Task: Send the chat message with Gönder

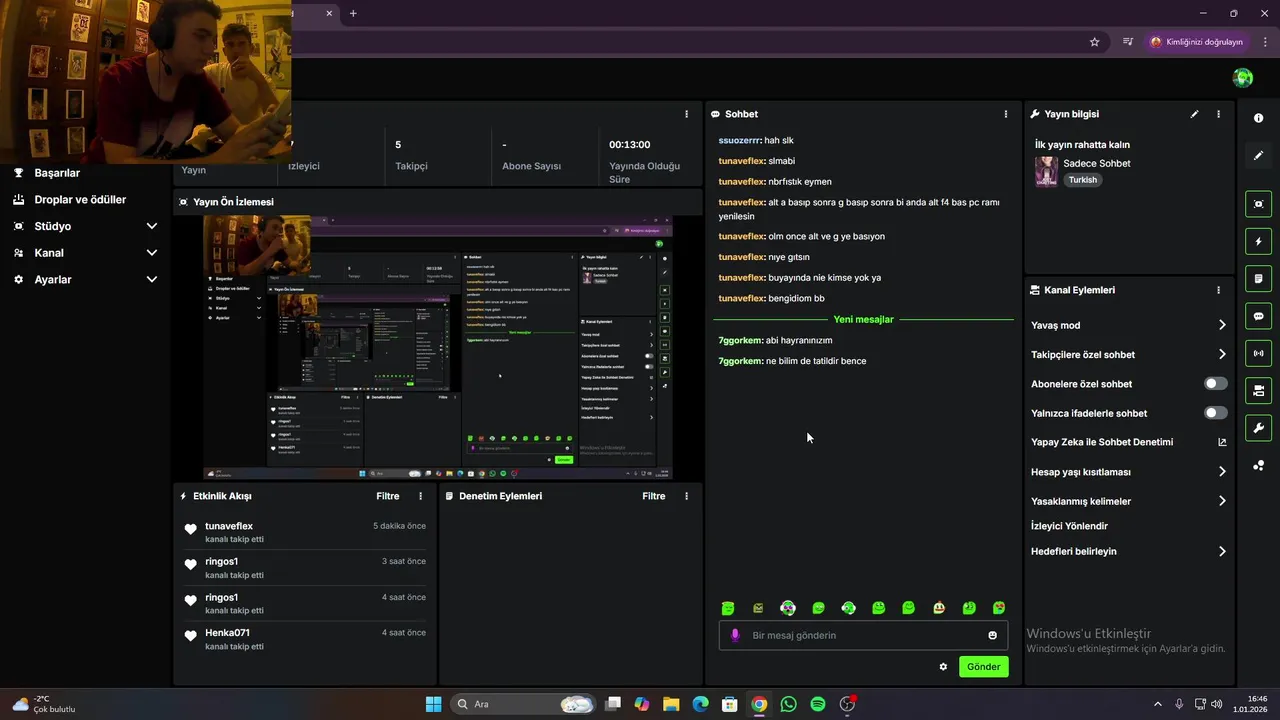Action: click(x=983, y=667)
